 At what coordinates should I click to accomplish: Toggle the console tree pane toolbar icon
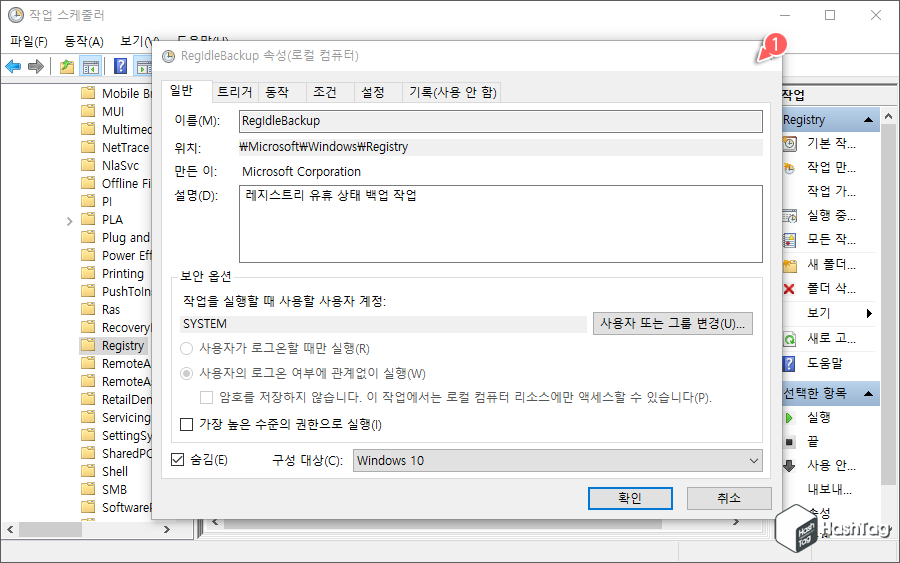tap(91, 67)
